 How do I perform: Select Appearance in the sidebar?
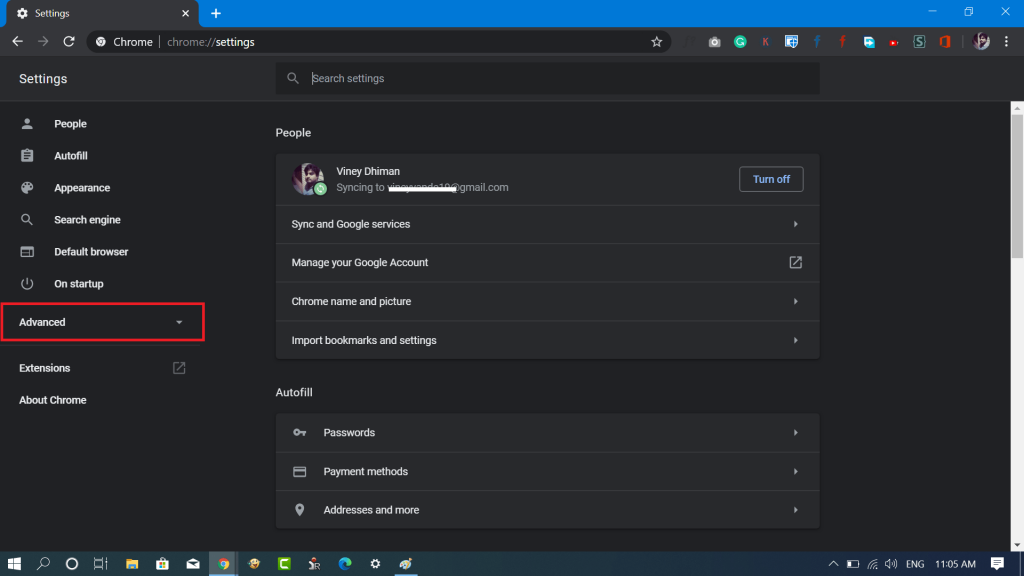click(x=82, y=187)
